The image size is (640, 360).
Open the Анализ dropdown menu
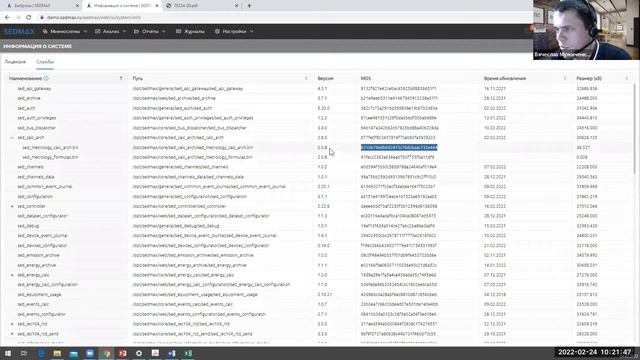[111, 31]
